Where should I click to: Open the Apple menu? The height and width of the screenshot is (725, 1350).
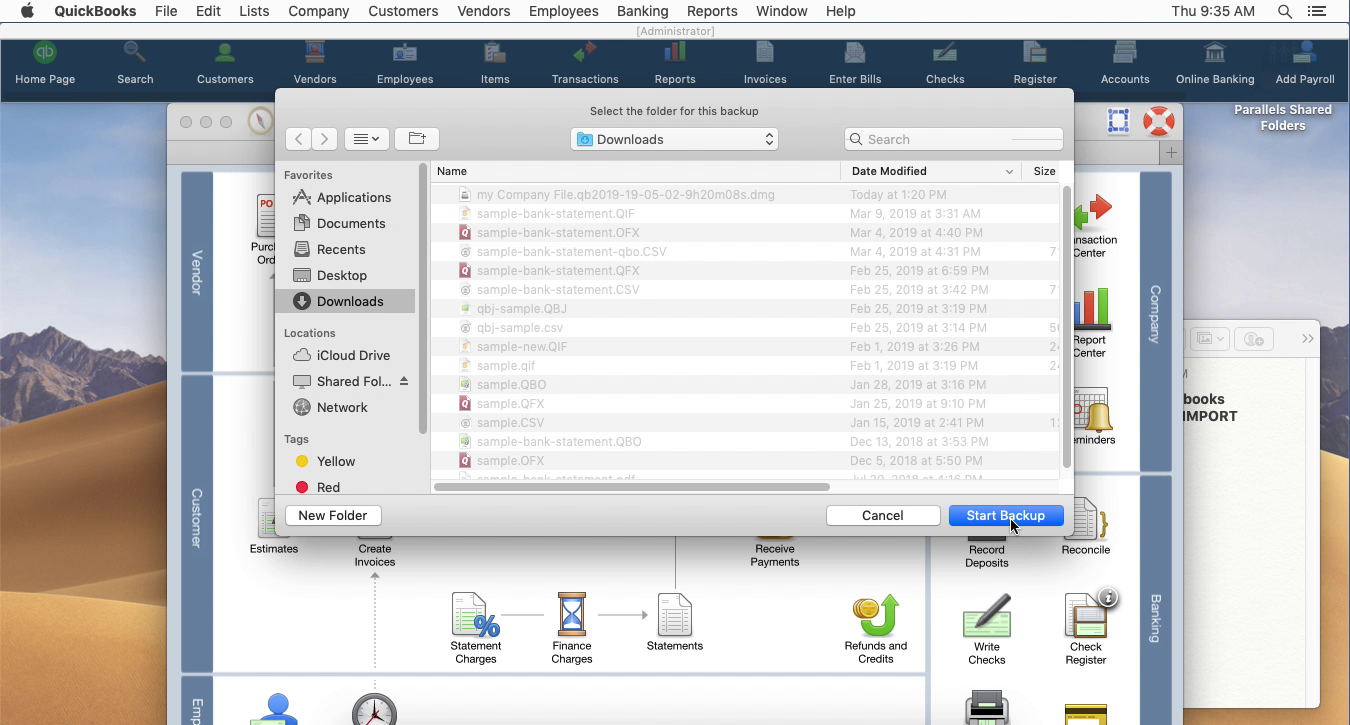[x=27, y=11]
